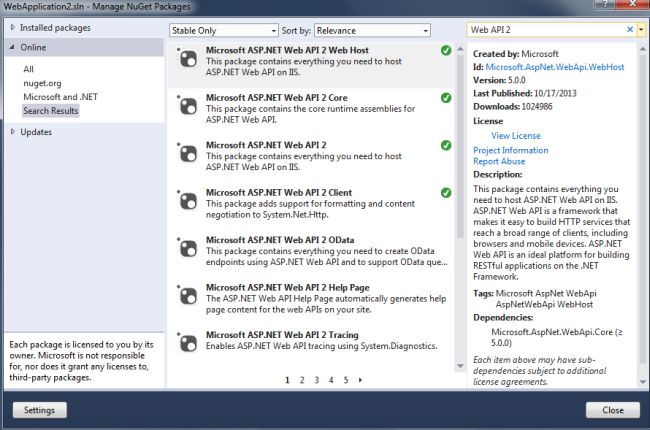This screenshot has width=650, height=430.
Task: Open the Microsoft.AspNet.WebApi.WebHost Id link
Action: tap(555, 67)
